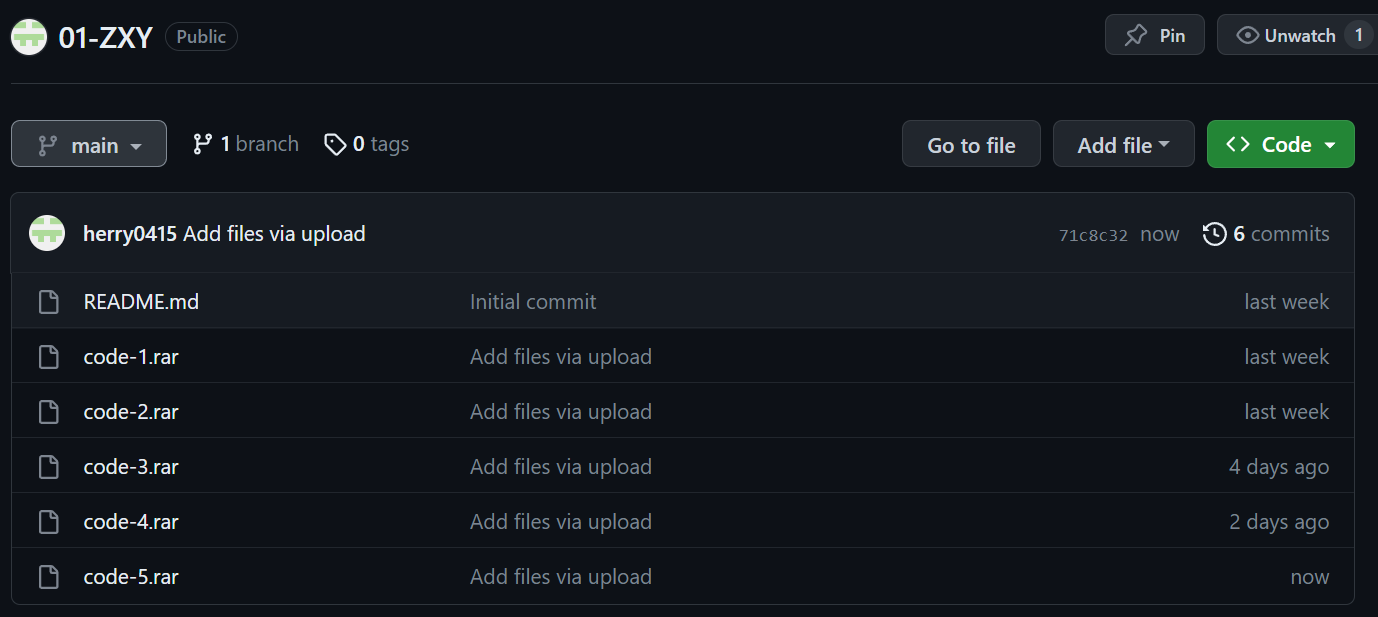
Task: Pin the 01-ZXY repository
Action: [1154, 36]
